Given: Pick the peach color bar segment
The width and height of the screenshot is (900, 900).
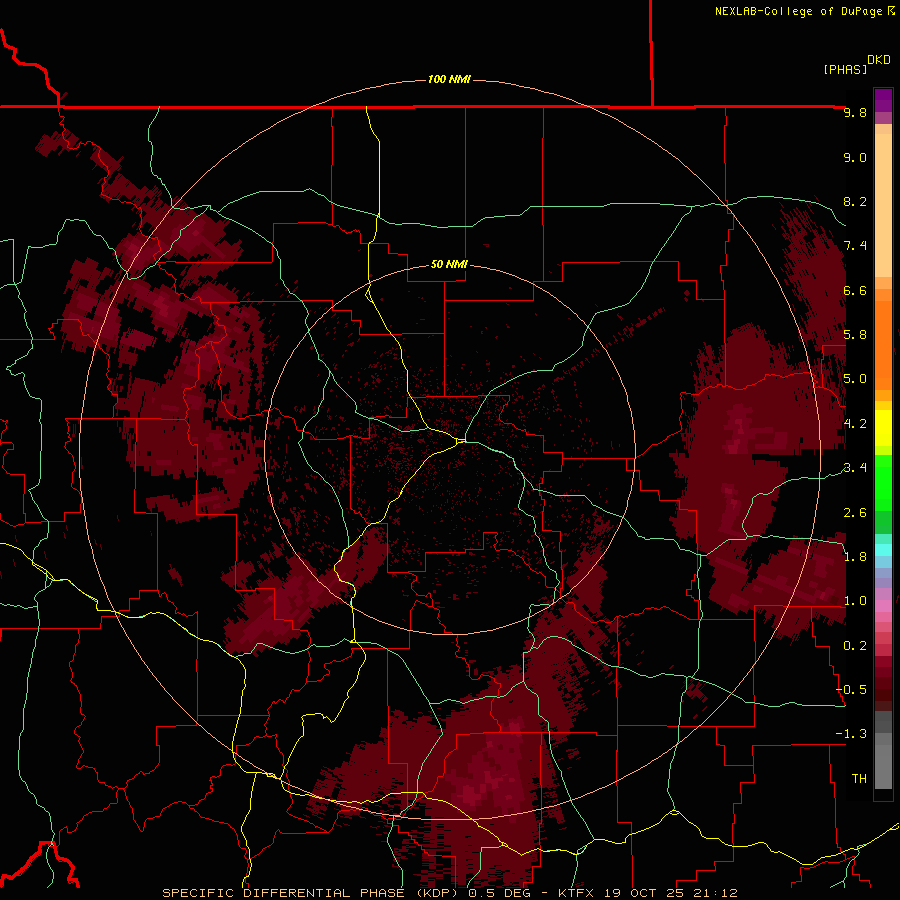Looking at the screenshot, I should pyautogui.click(x=883, y=205).
